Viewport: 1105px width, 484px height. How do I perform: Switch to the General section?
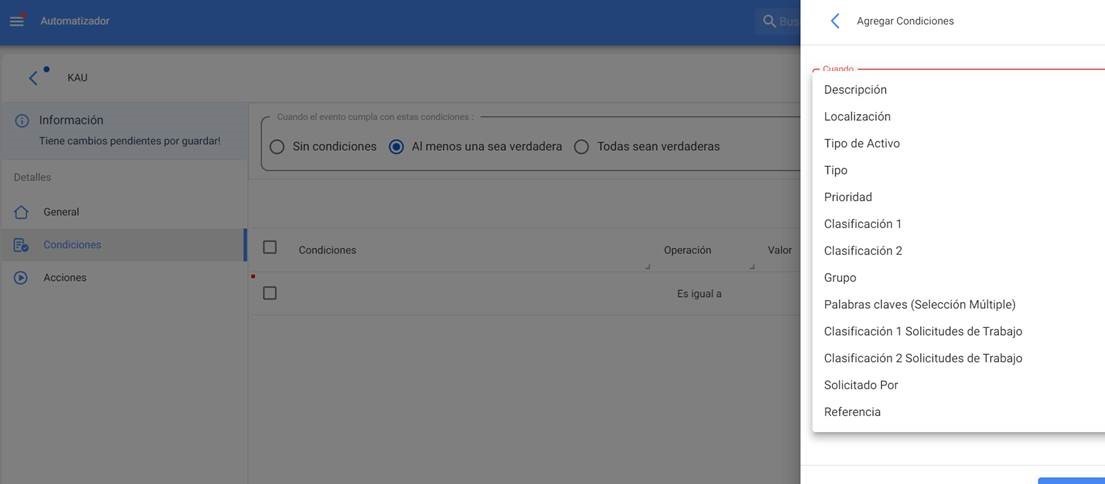(61, 212)
